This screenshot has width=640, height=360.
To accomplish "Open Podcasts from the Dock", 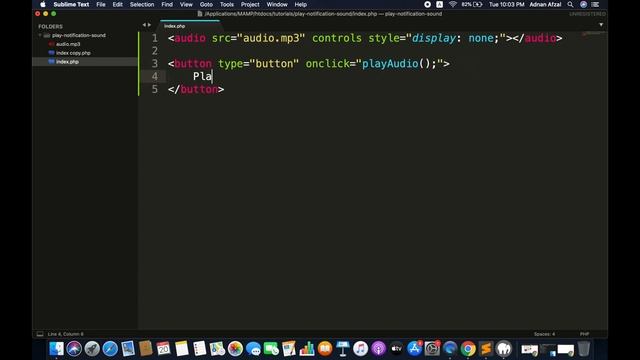I will pyautogui.click(x=378, y=349).
